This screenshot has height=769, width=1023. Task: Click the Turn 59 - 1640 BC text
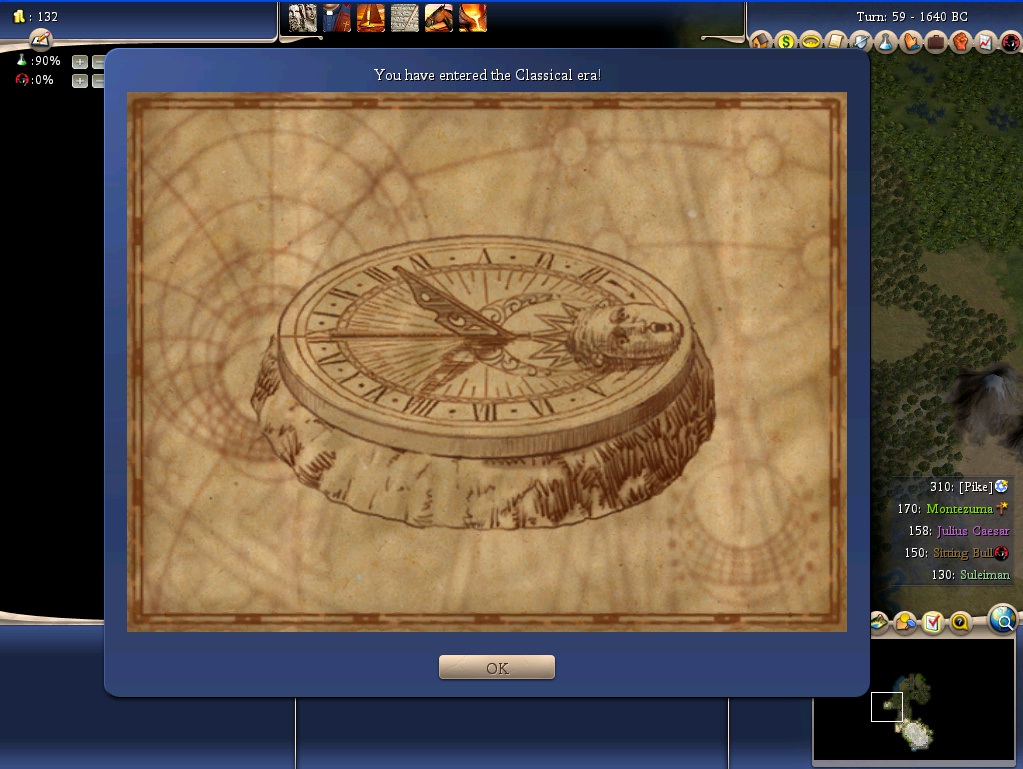pyautogui.click(x=911, y=17)
